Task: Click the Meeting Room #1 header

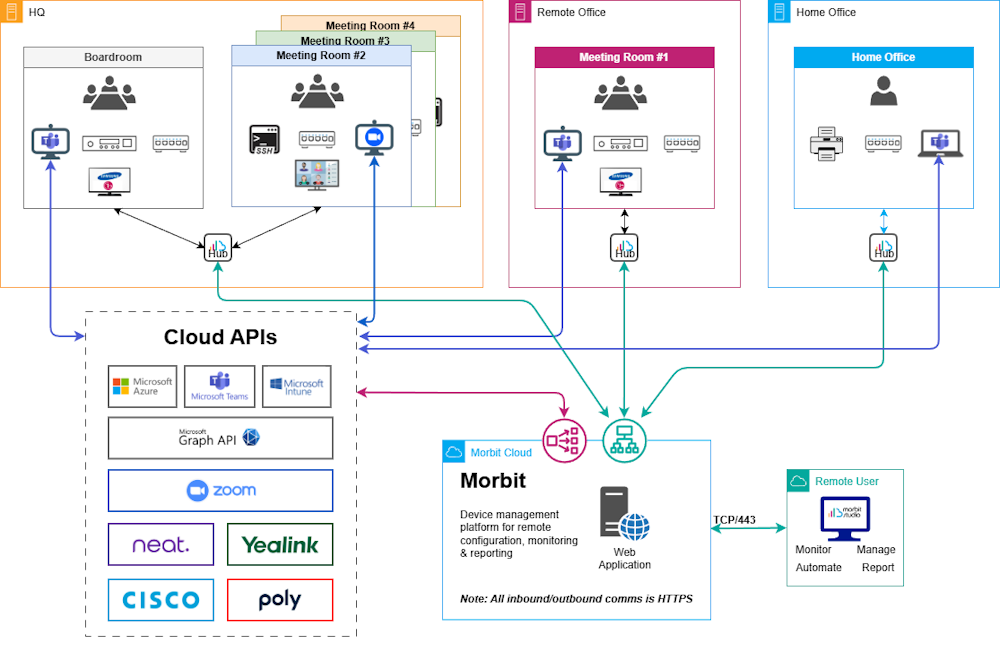Action: point(624,57)
